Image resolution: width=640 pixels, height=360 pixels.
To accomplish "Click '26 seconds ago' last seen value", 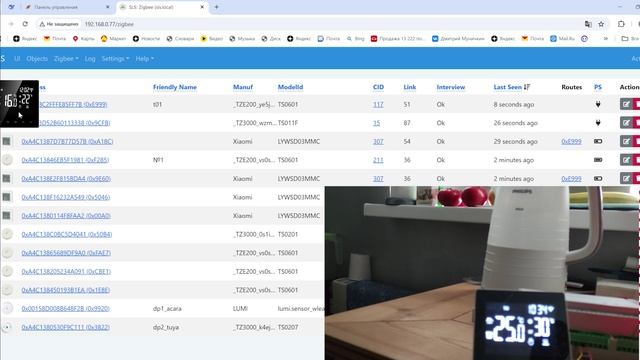I will click(516, 123).
